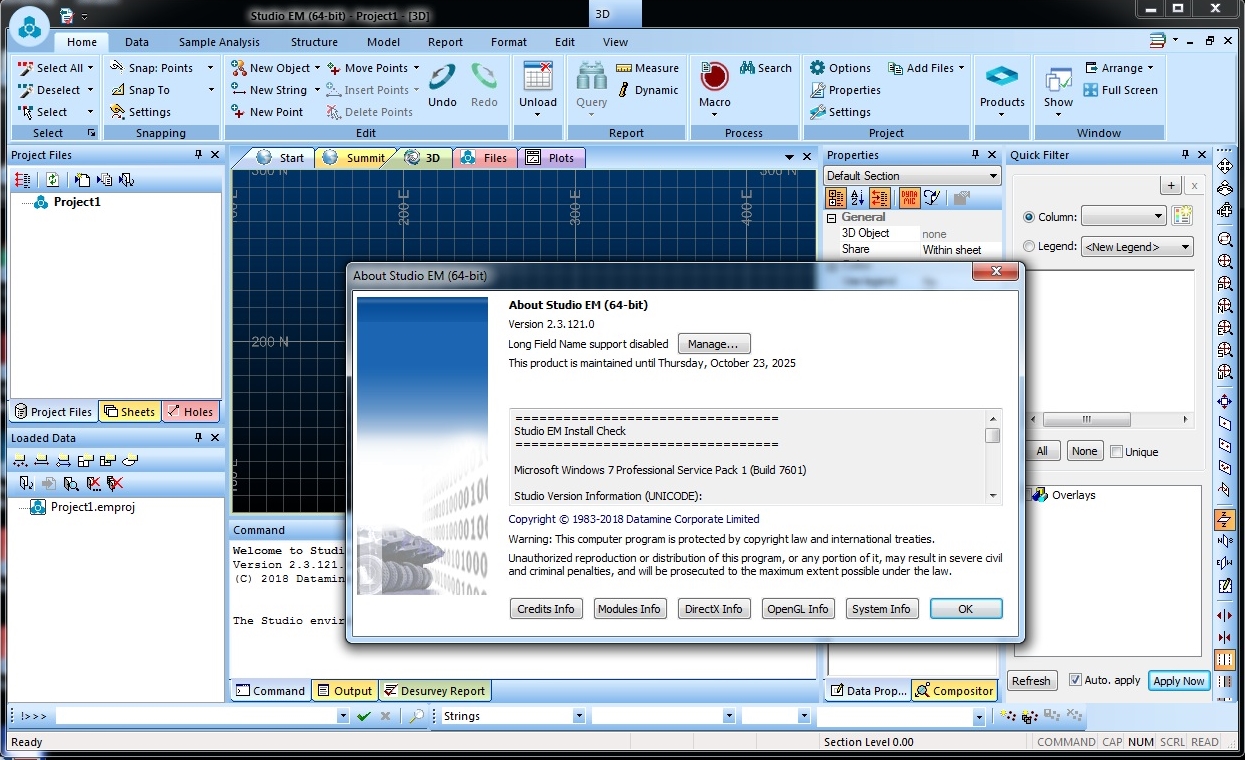Image resolution: width=1245 pixels, height=760 pixels.
Task: Select the Legend radio button
Action: [1029, 246]
